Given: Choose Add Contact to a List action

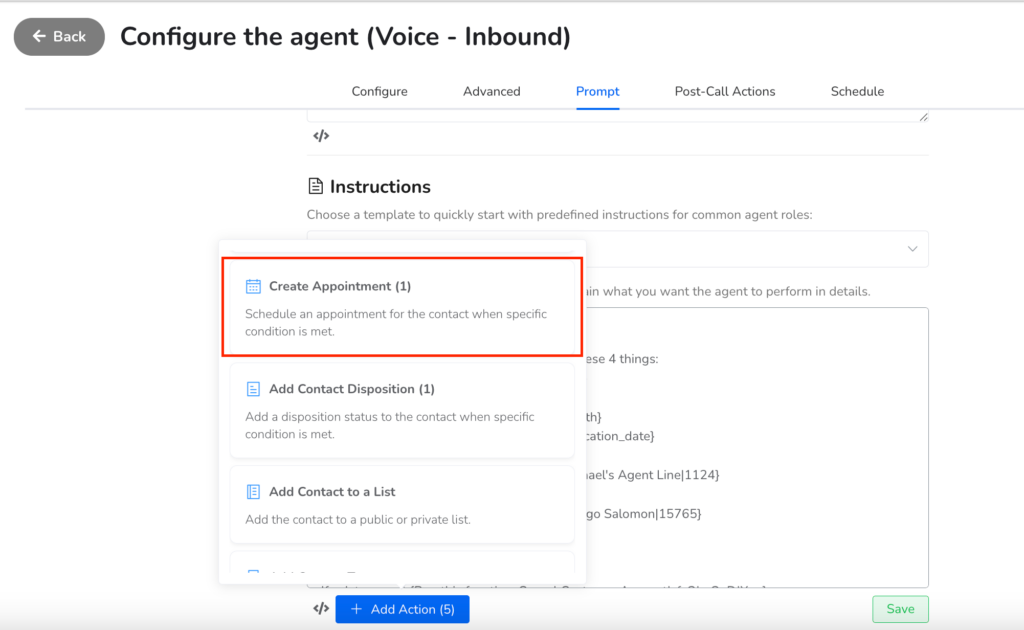Looking at the screenshot, I should [x=402, y=504].
